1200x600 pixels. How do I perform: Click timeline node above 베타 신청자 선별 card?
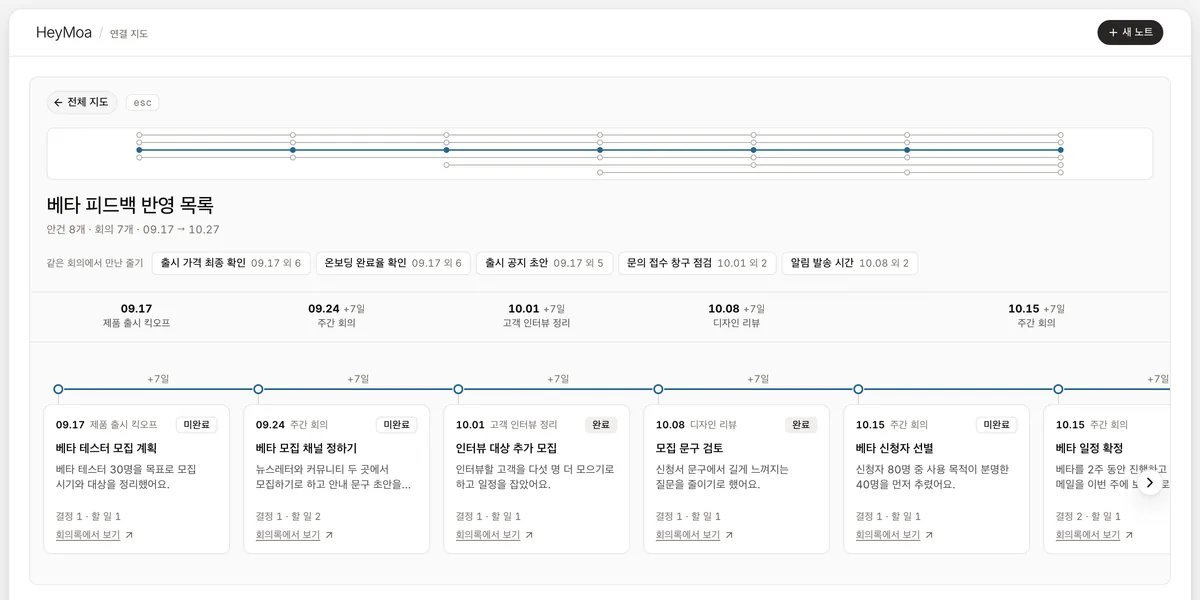coord(858,389)
